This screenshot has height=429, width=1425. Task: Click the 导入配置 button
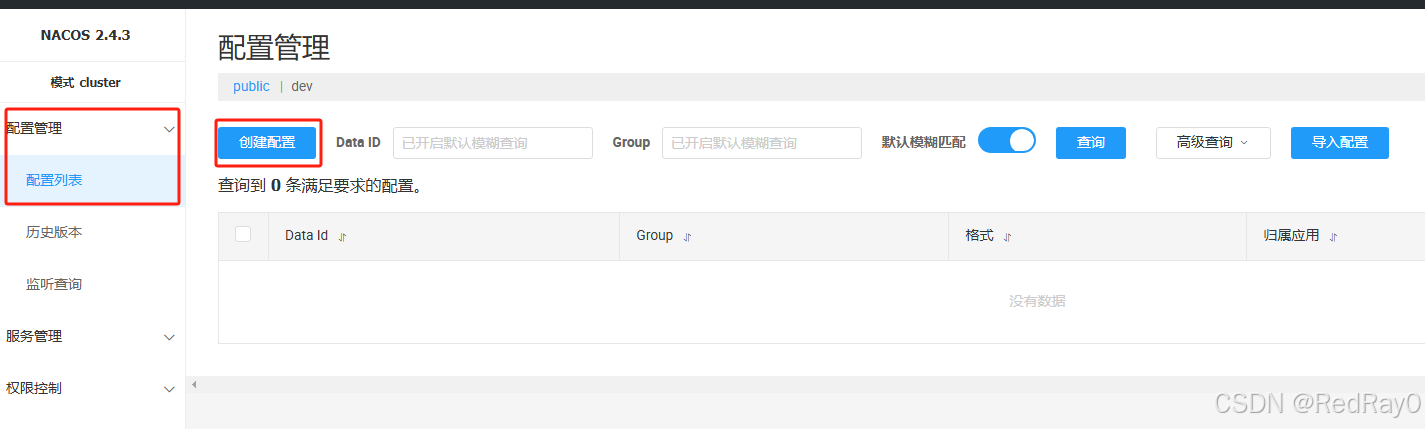click(1340, 143)
